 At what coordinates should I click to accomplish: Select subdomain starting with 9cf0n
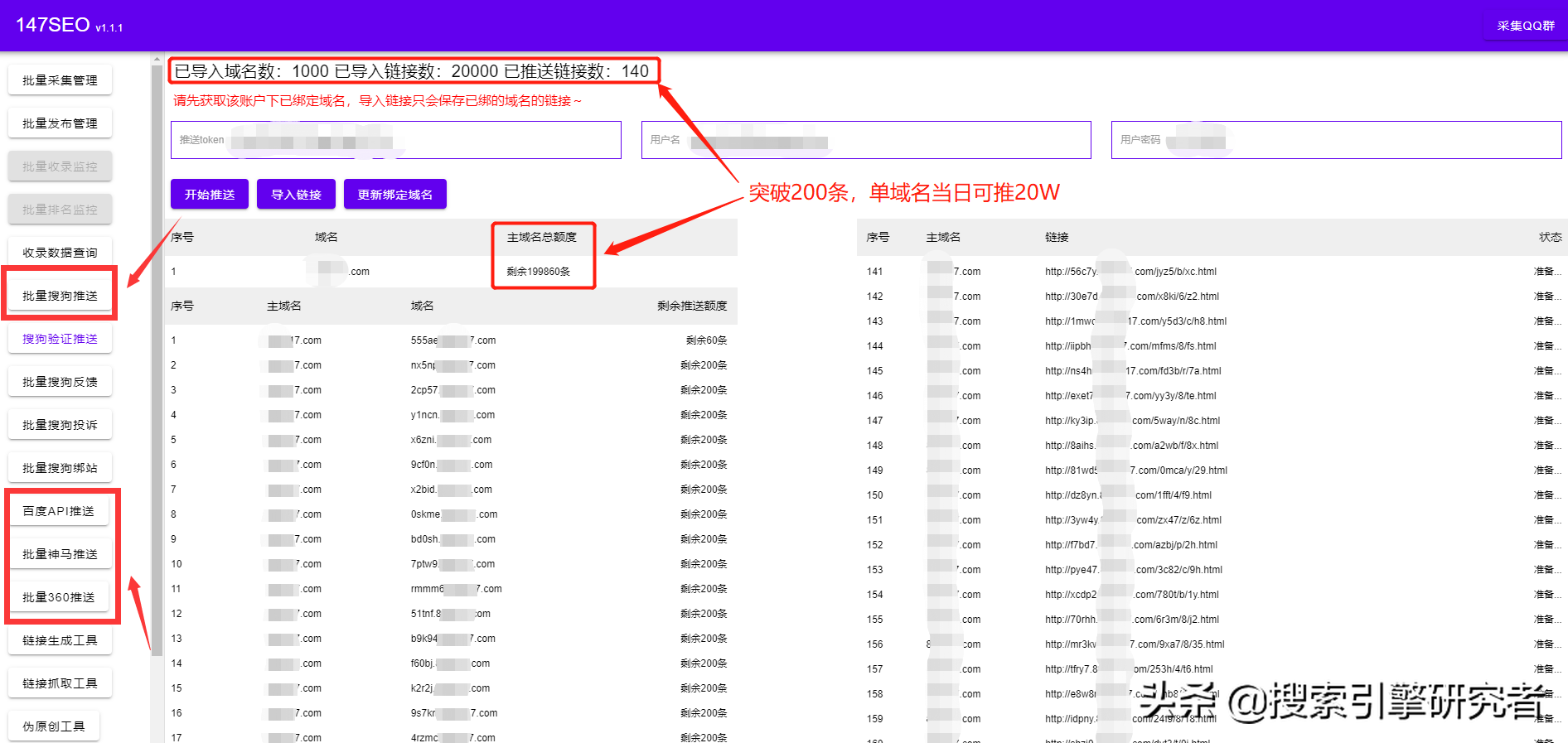(452, 465)
